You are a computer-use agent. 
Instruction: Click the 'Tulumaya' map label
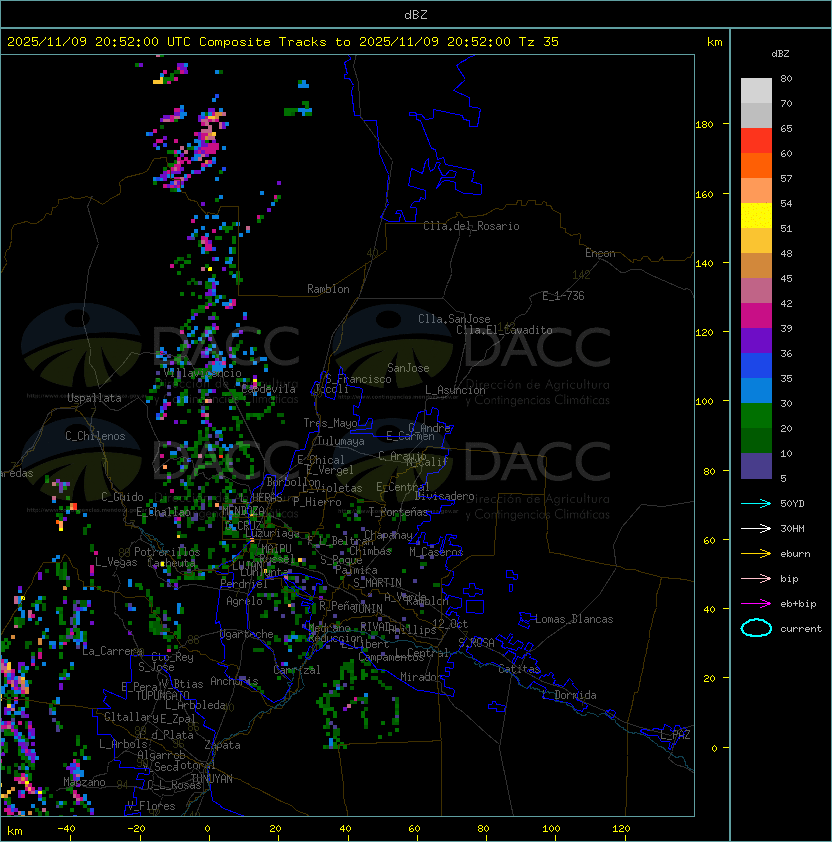click(341, 441)
